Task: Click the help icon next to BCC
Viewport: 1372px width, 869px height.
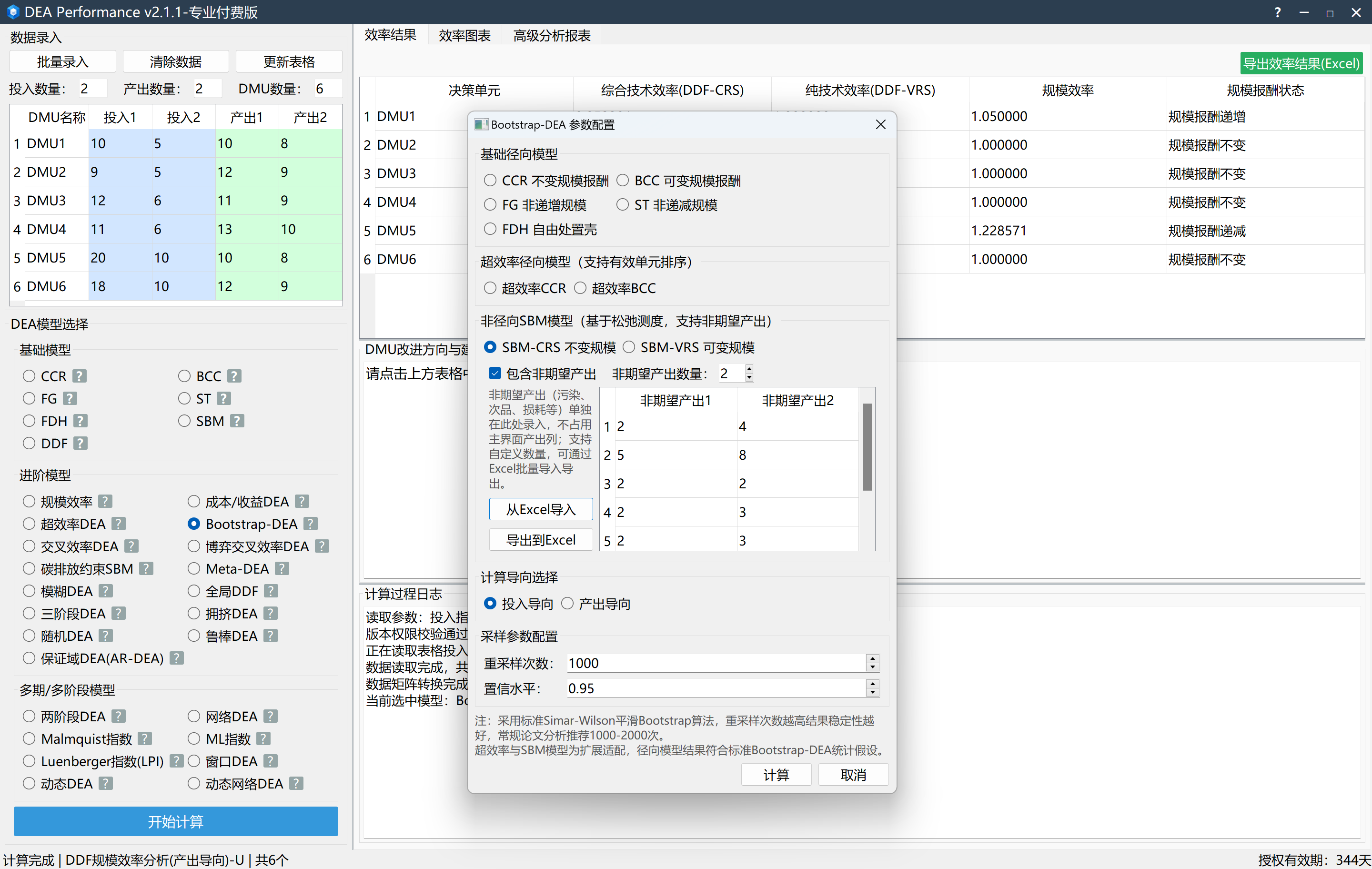Action: click(234, 376)
